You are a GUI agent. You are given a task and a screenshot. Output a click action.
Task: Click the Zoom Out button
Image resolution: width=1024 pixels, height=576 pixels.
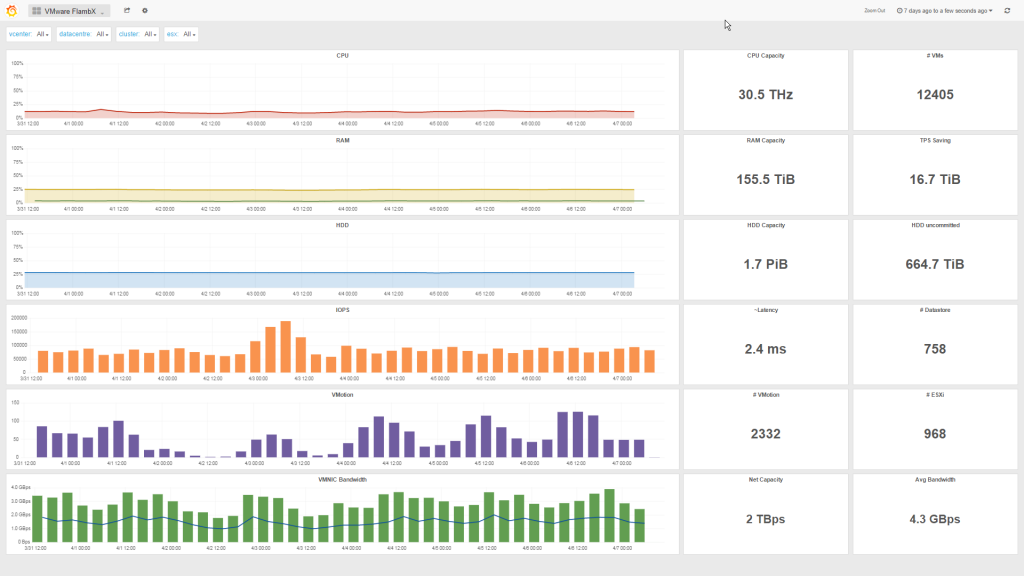(875, 10)
